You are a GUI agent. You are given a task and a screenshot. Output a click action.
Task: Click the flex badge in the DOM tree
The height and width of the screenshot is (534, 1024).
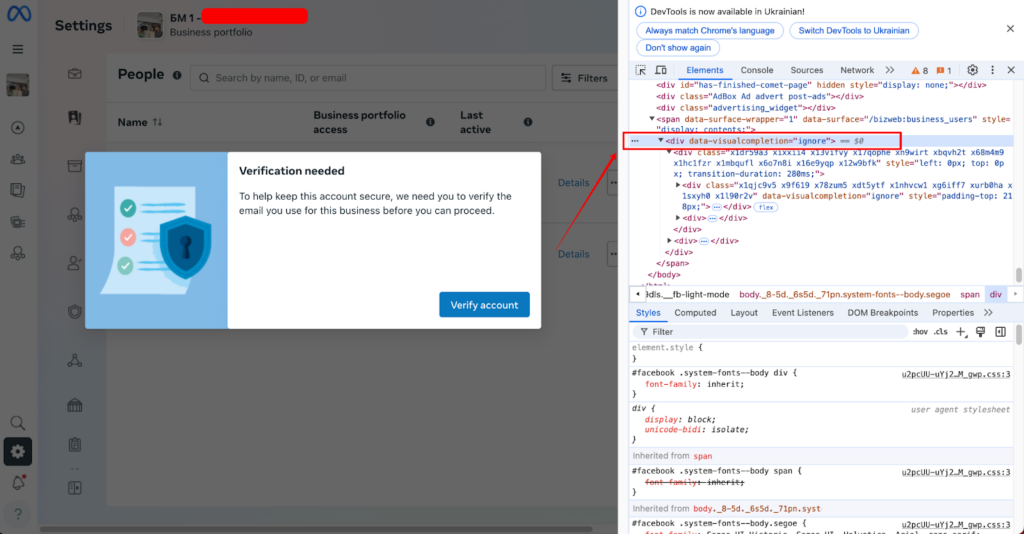point(765,207)
